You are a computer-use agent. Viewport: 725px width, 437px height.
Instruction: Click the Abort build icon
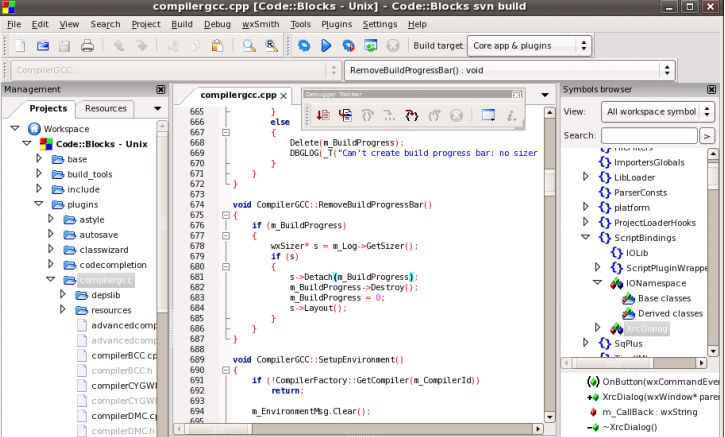(393, 45)
